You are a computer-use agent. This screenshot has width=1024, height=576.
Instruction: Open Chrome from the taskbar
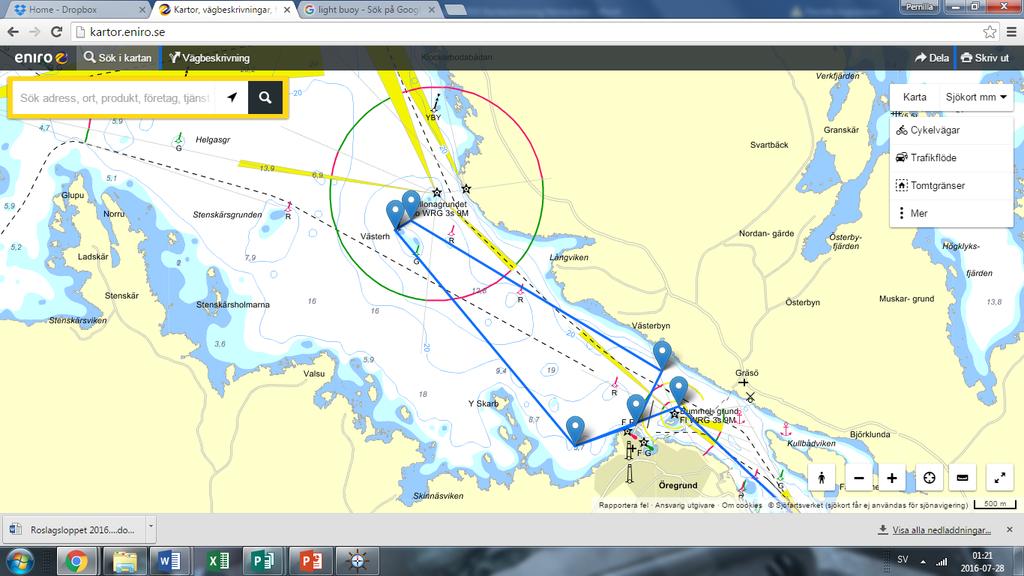point(76,562)
